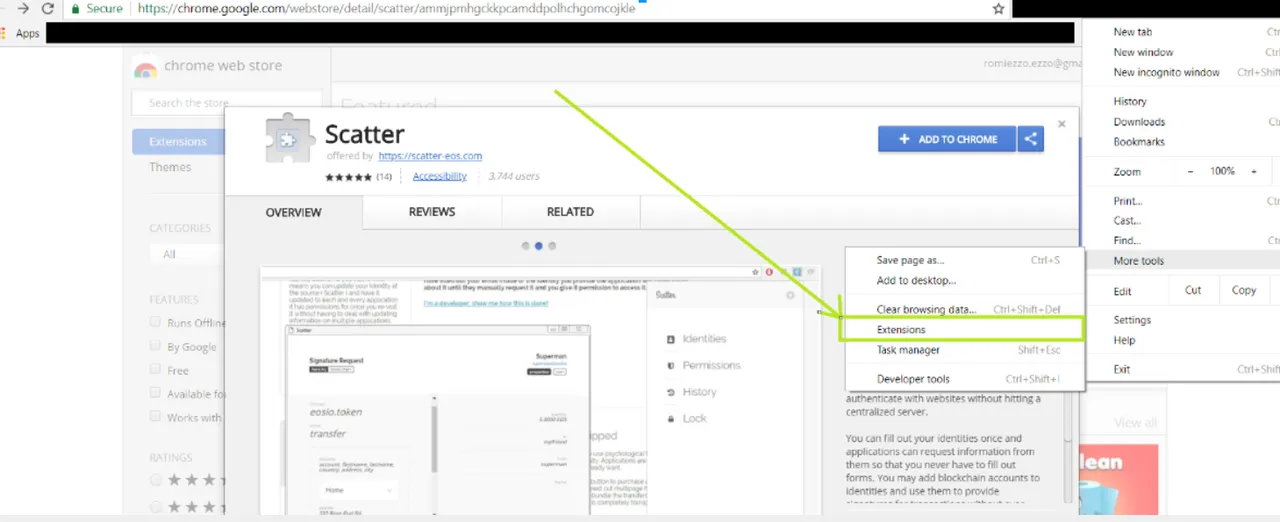This screenshot has height=522, width=1280.
Task: Close the Scatter detail dialog
Action: coord(1062,124)
